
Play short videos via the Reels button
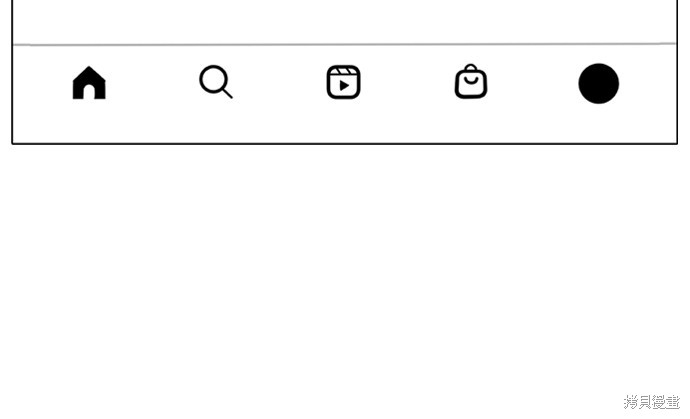pyautogui.click(x=343, y=82)
